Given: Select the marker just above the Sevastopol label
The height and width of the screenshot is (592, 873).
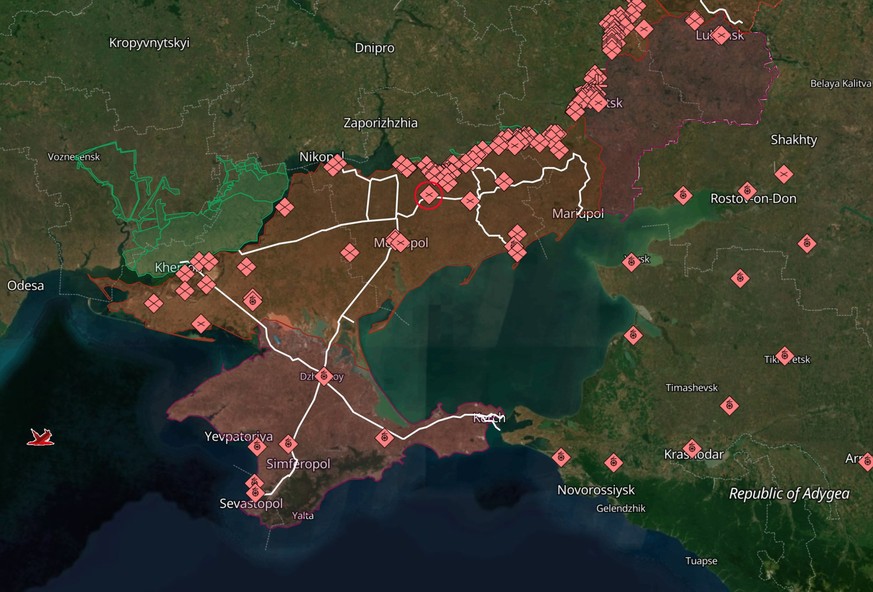Looking at the screenshot, I should click(256, 492).
